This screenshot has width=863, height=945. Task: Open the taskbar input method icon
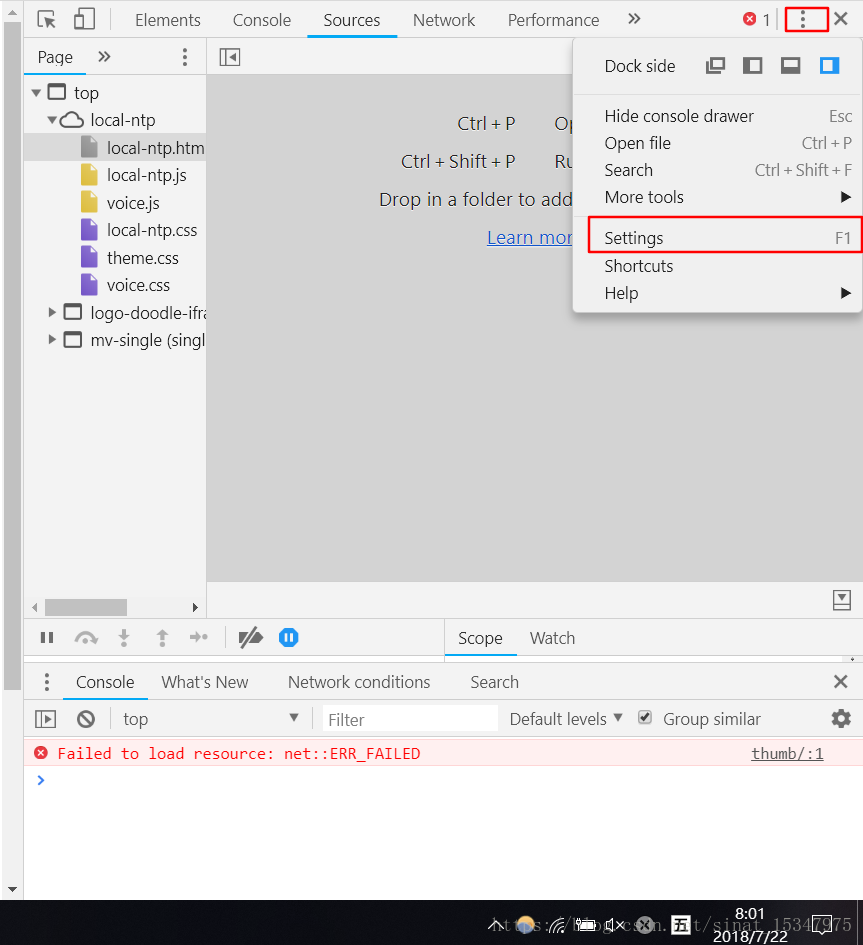681,924
